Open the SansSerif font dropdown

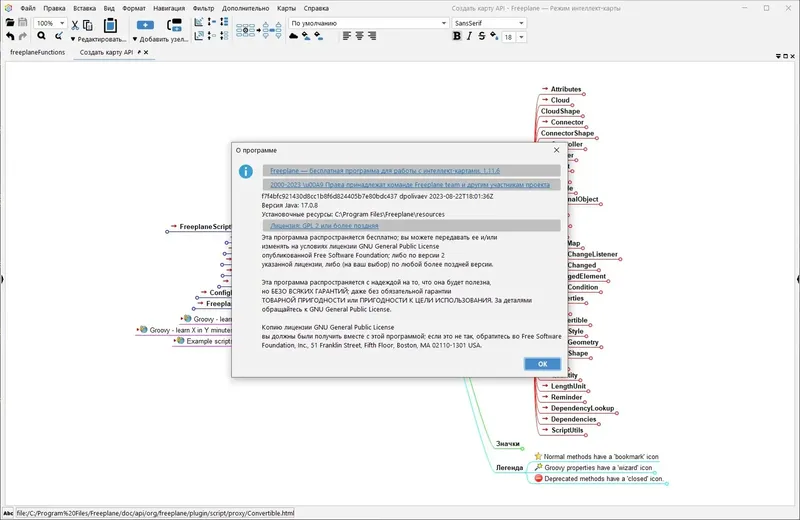tap(489, 23)
